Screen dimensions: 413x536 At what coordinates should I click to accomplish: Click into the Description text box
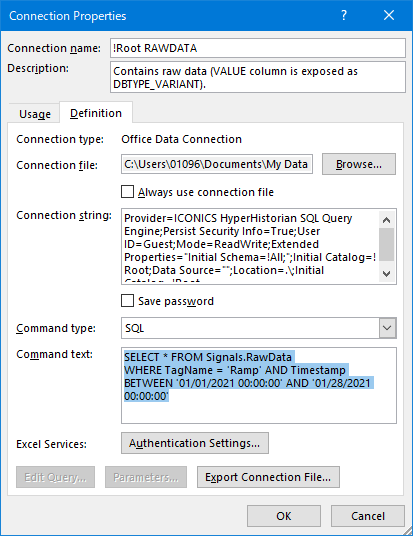(x=258, y=77)
